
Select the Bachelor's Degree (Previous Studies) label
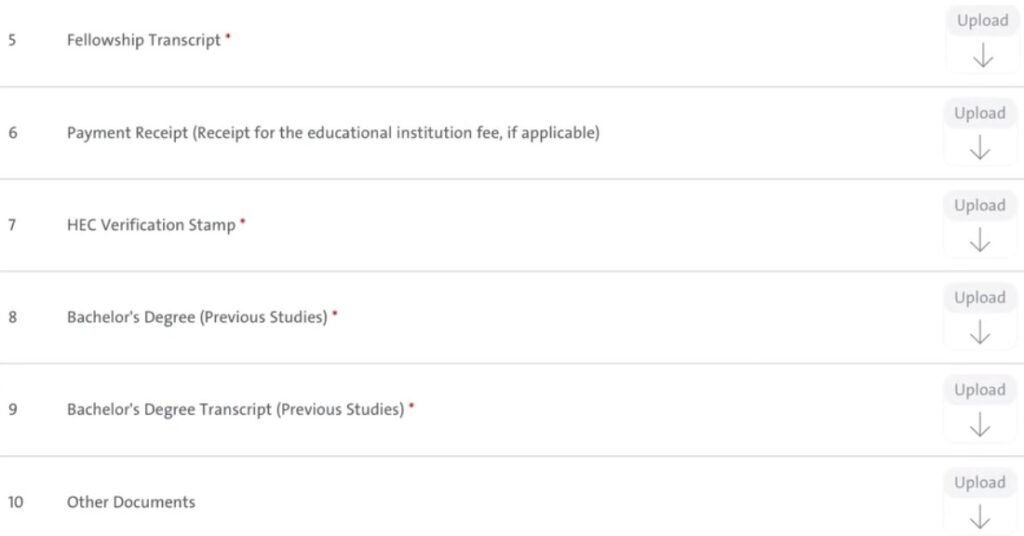(197, 317)
